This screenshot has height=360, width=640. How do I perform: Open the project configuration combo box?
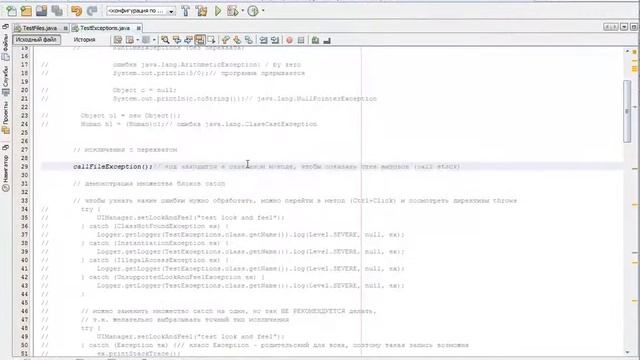(141, 11)
